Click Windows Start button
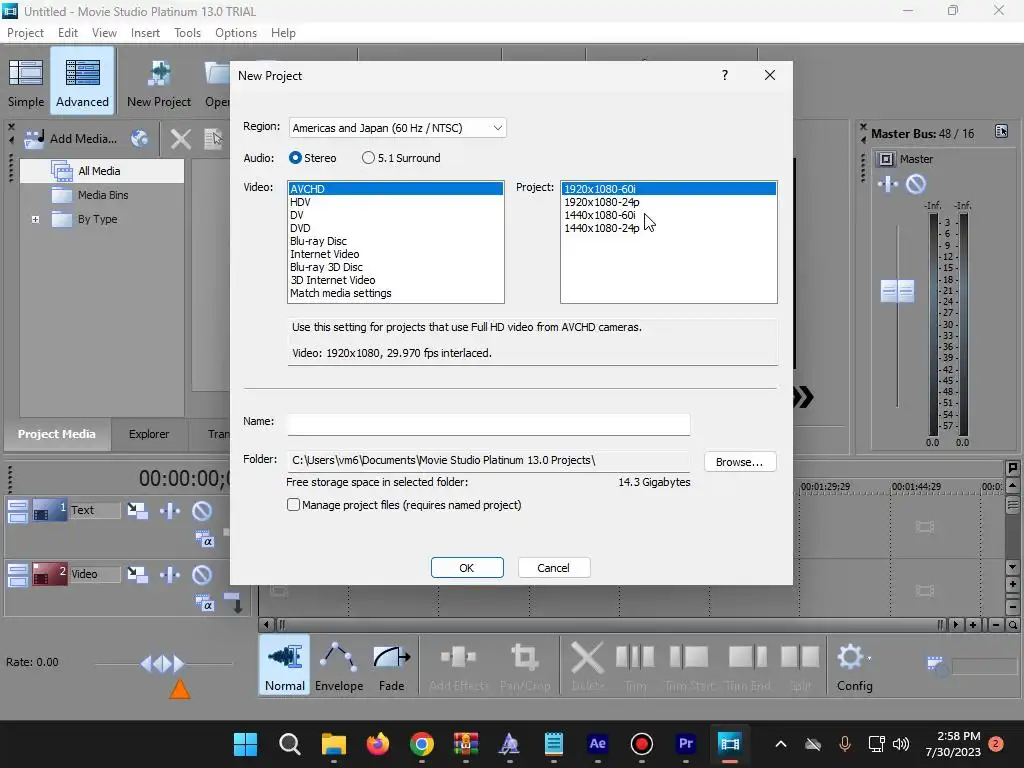1024x768 pixels. pyautogui.click(x=246, y=744)
